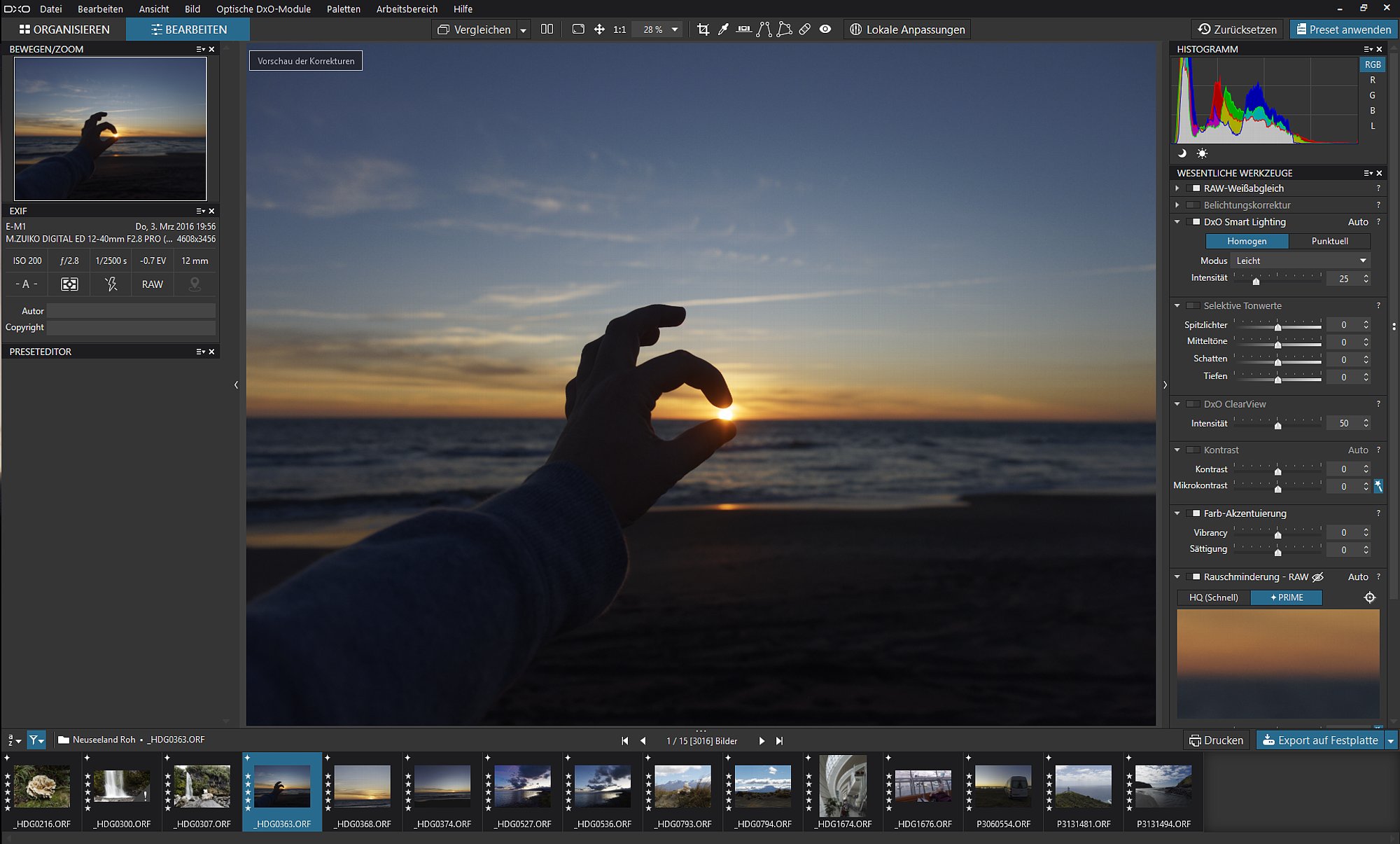
Task: Open the Paletten menu
Action: click(344, 9)
